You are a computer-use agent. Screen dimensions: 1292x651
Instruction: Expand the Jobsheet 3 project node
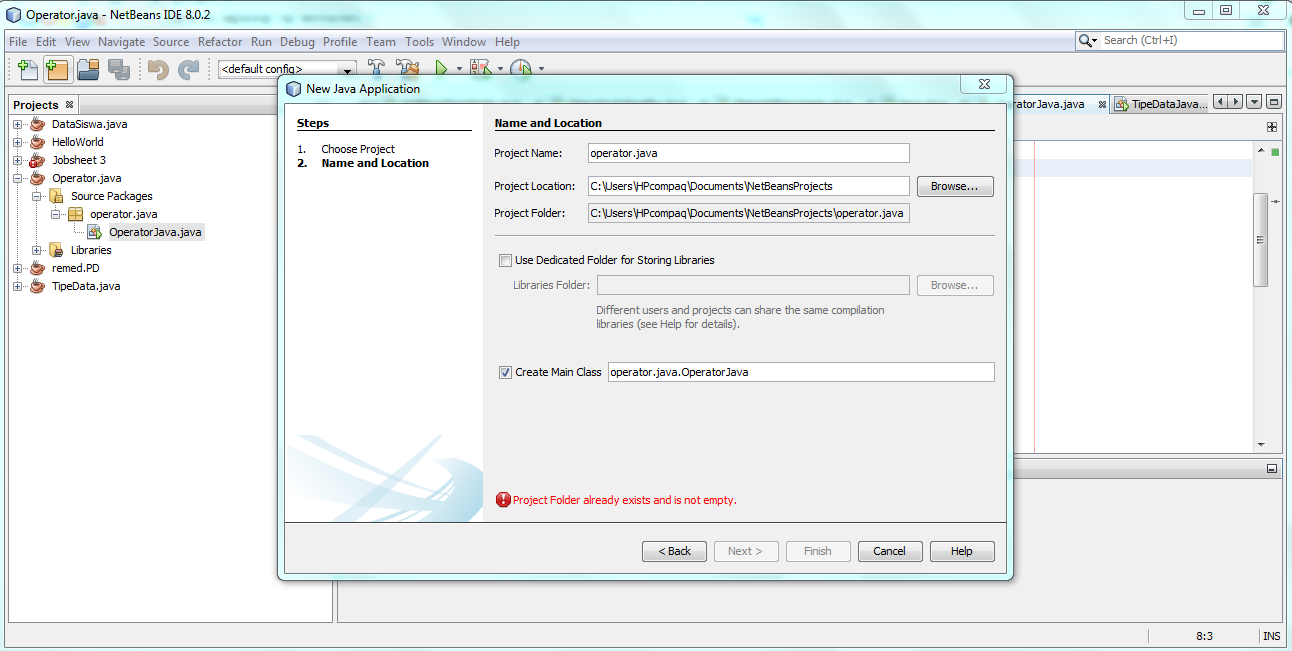pyautogui.click(x=17, y=160)
